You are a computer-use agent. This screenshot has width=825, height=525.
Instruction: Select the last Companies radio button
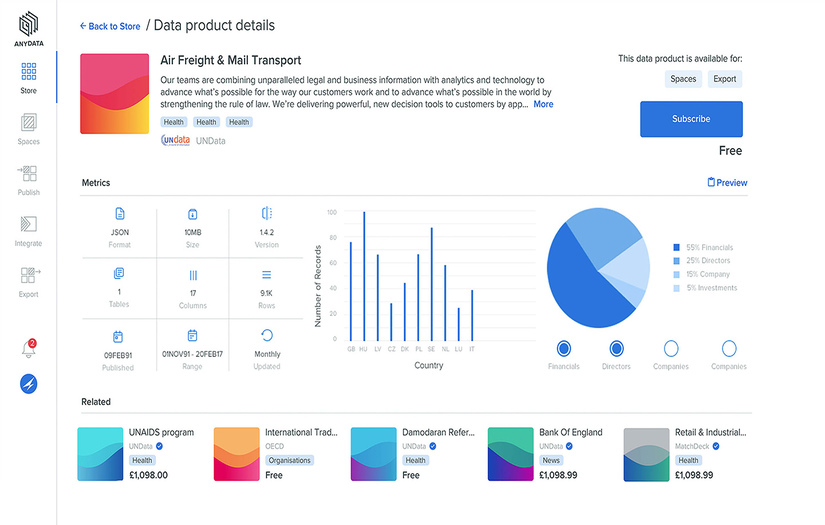coord(729,348)
